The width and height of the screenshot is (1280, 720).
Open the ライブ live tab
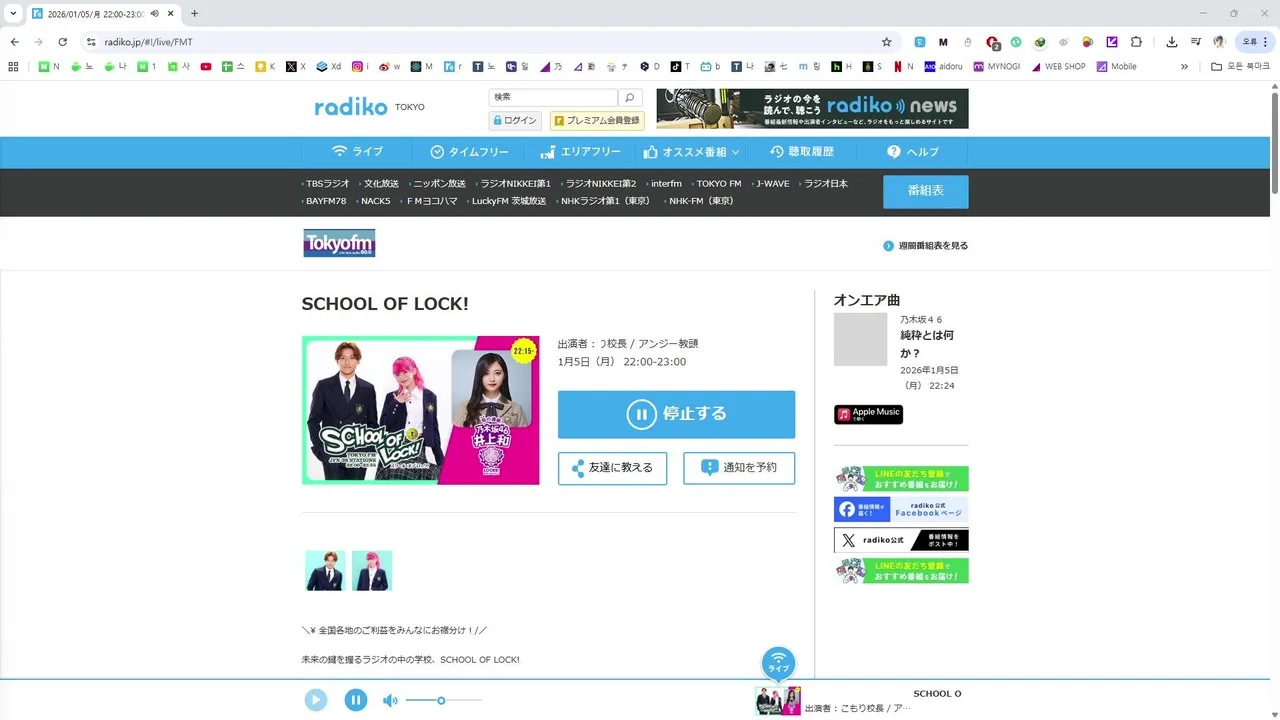(x=357, y=152)
